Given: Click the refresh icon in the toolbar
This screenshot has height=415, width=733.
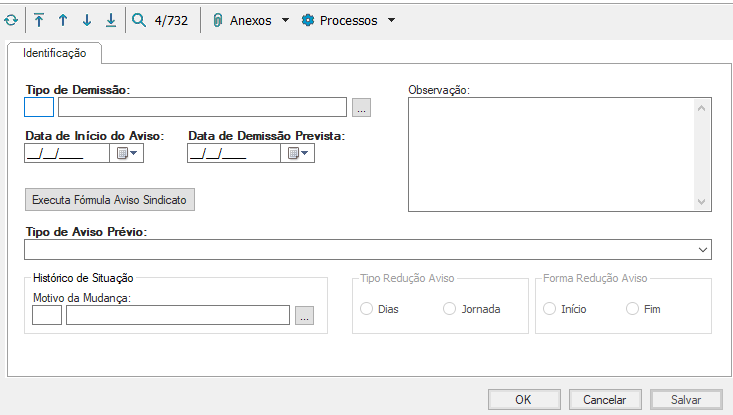Looking at the screenshot, I should (x=10, y=20).
